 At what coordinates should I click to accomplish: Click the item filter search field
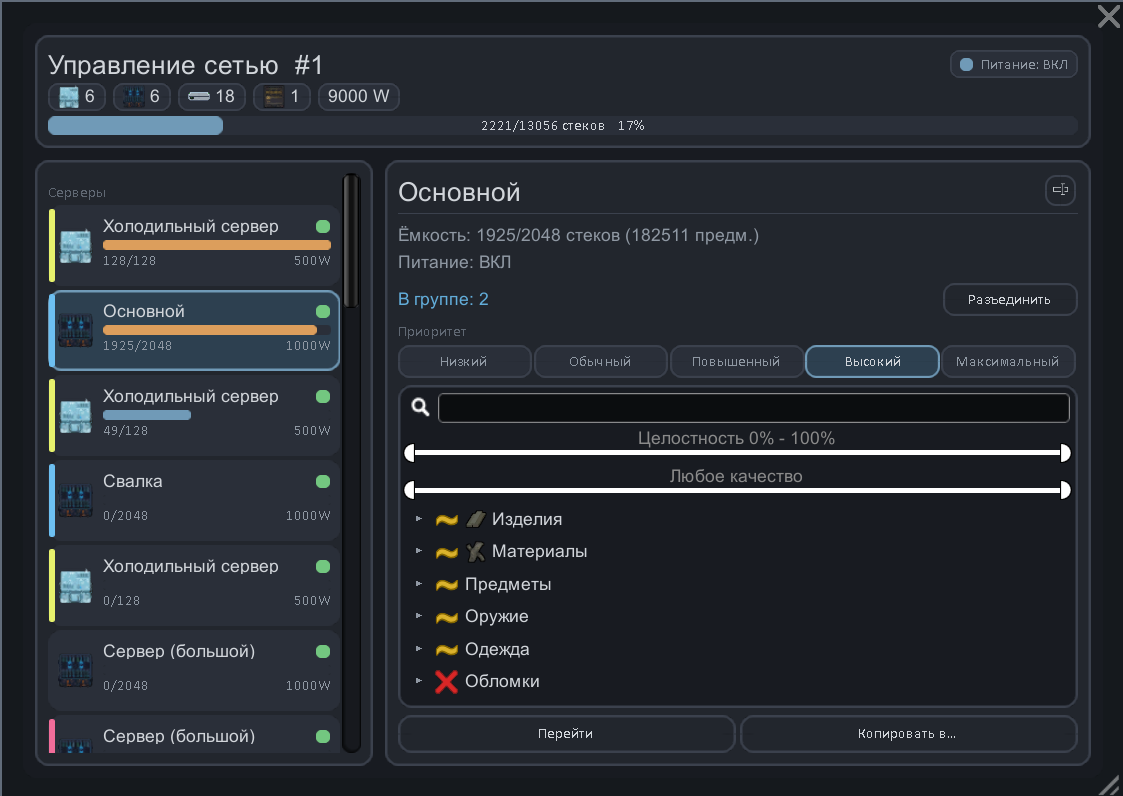(x=753, y=408)
